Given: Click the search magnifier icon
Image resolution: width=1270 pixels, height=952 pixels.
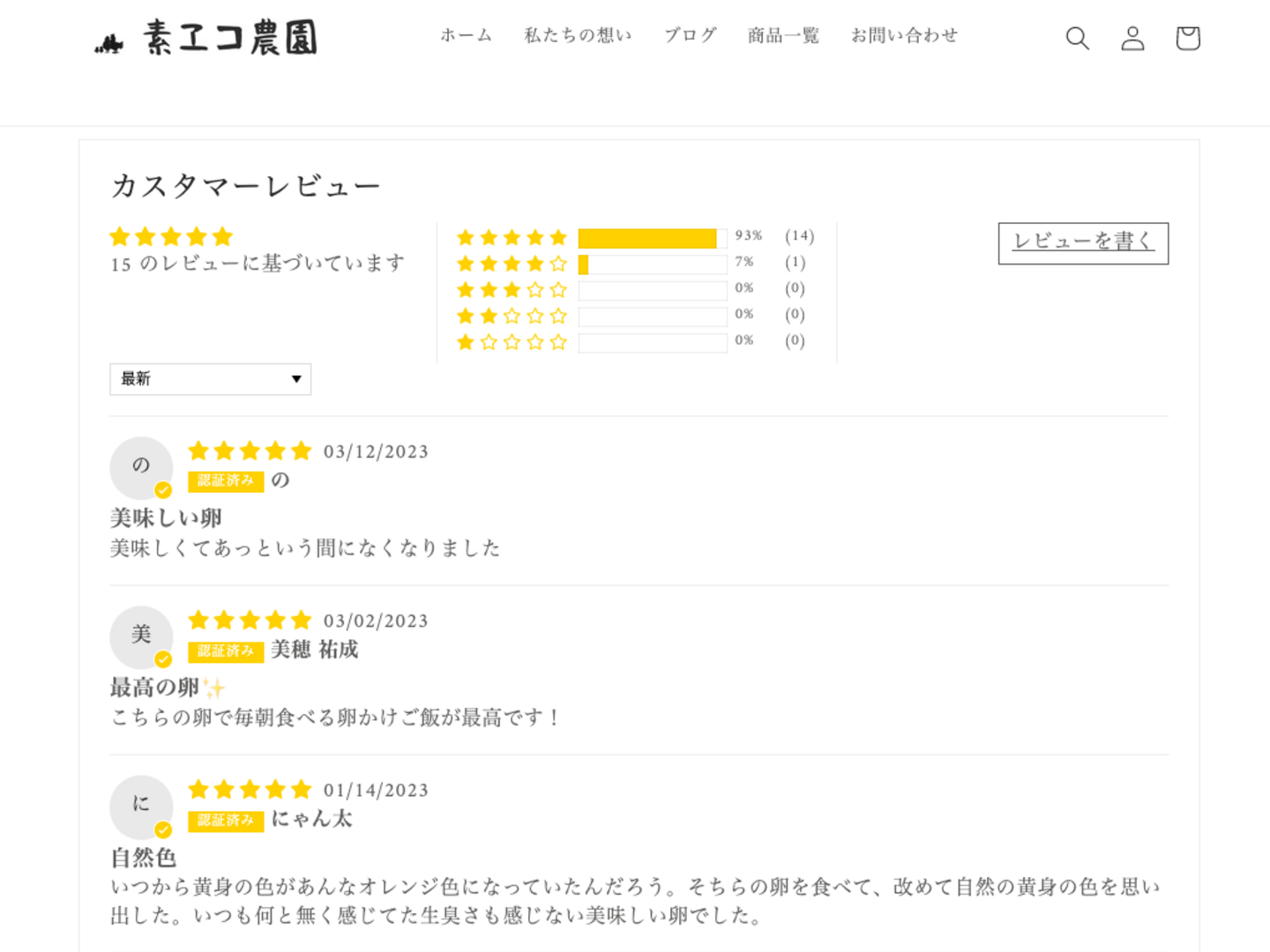Looking at the screenshot, I should (x=1077, y=38).
